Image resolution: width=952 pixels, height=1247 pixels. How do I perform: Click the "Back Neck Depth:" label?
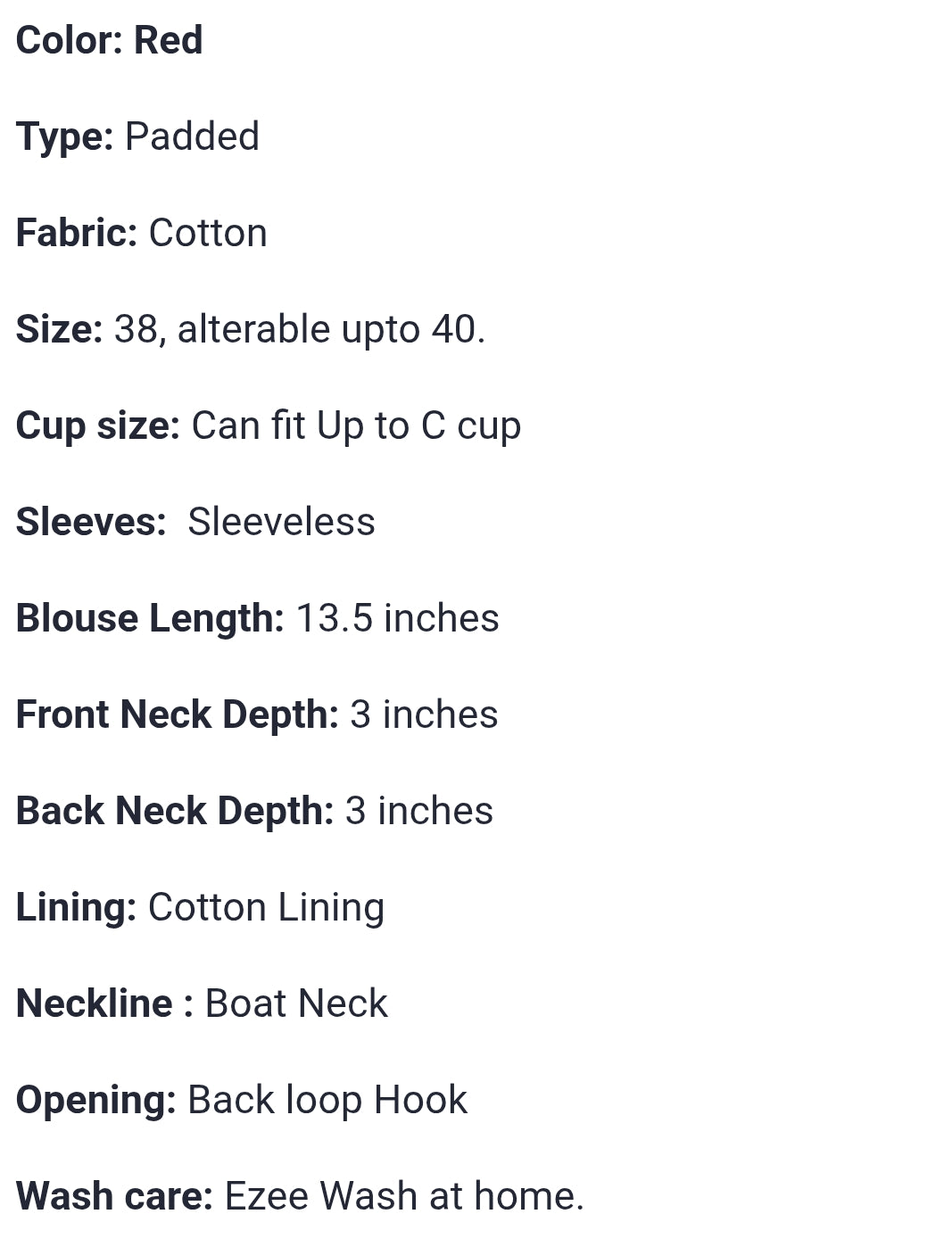[x=174, y=811]
